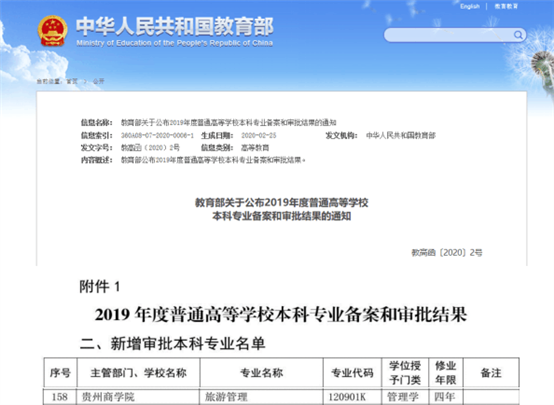Click the 附件 1 heading
554x405 pixels.
100,287
